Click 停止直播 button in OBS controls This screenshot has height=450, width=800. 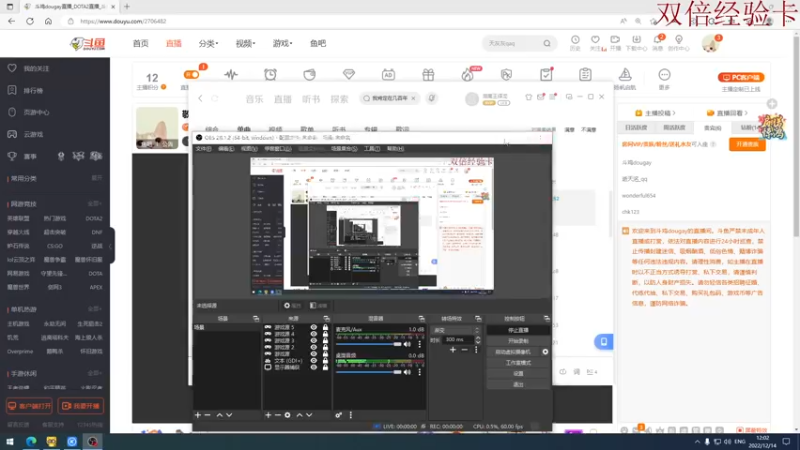518,330
